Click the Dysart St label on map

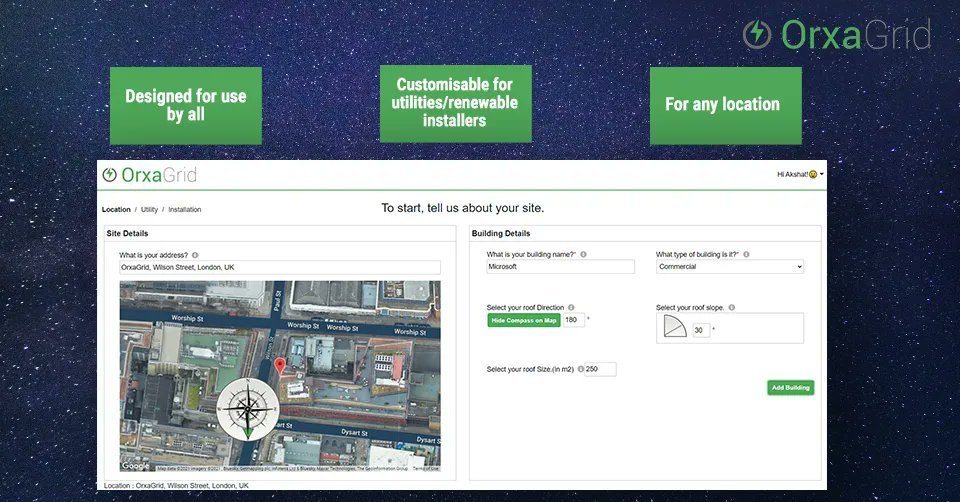click(354, 432)
